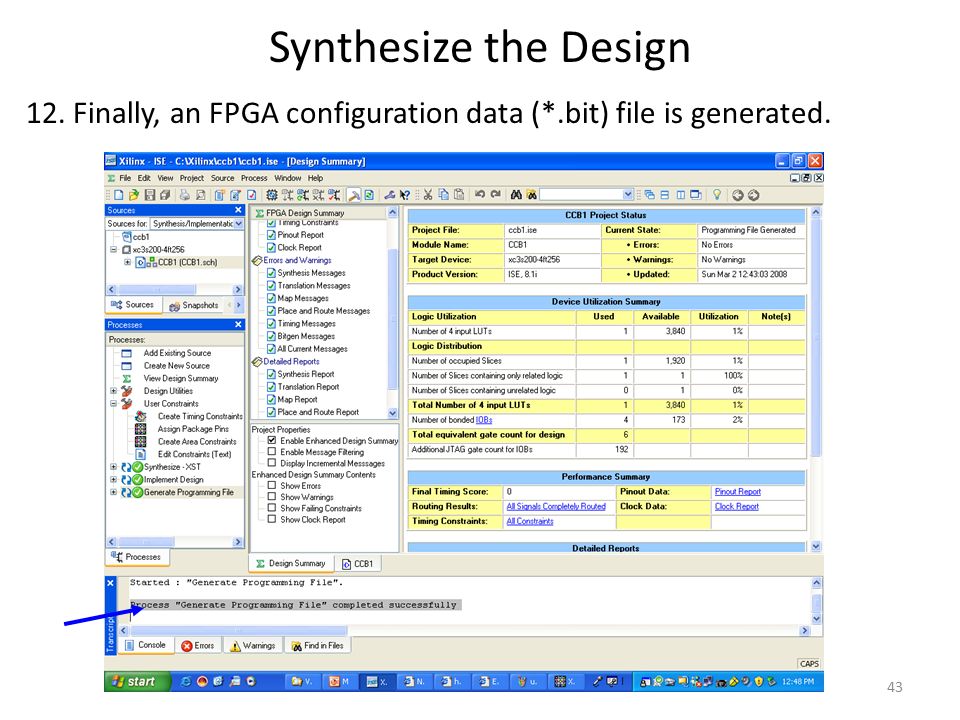960x720 pixels.
Task: Click the All Constraints link
Action: (530, 521)
